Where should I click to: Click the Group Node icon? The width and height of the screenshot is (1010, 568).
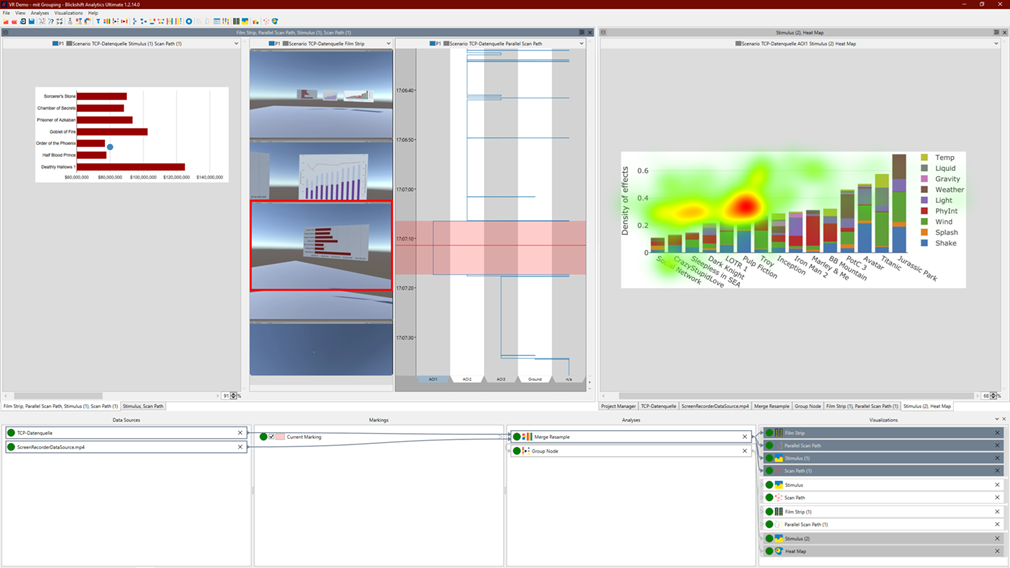click(527, 451)
